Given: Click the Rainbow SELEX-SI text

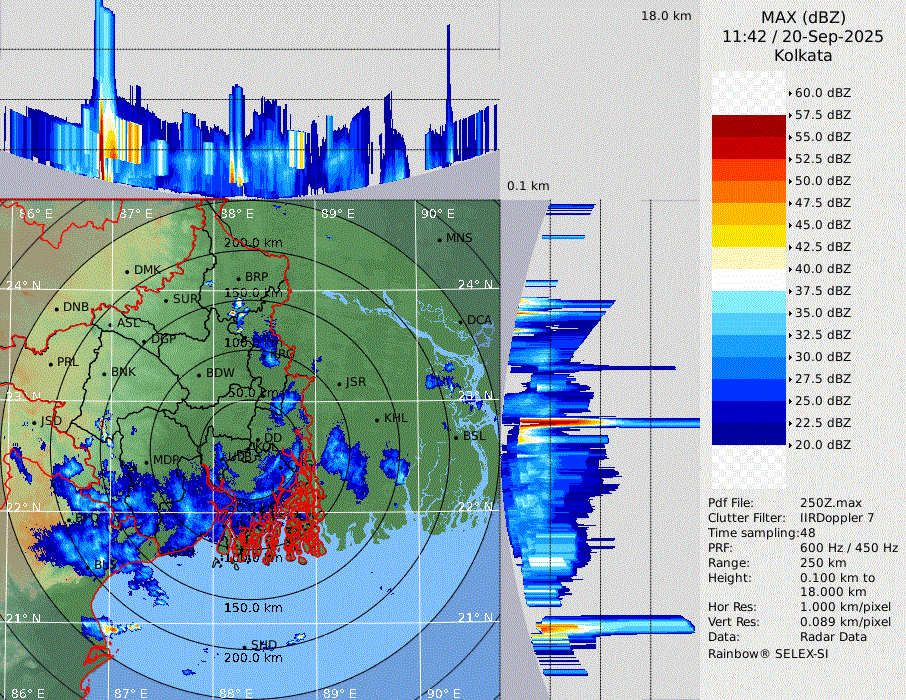Looking at the screenshot, I should [768, 653].
